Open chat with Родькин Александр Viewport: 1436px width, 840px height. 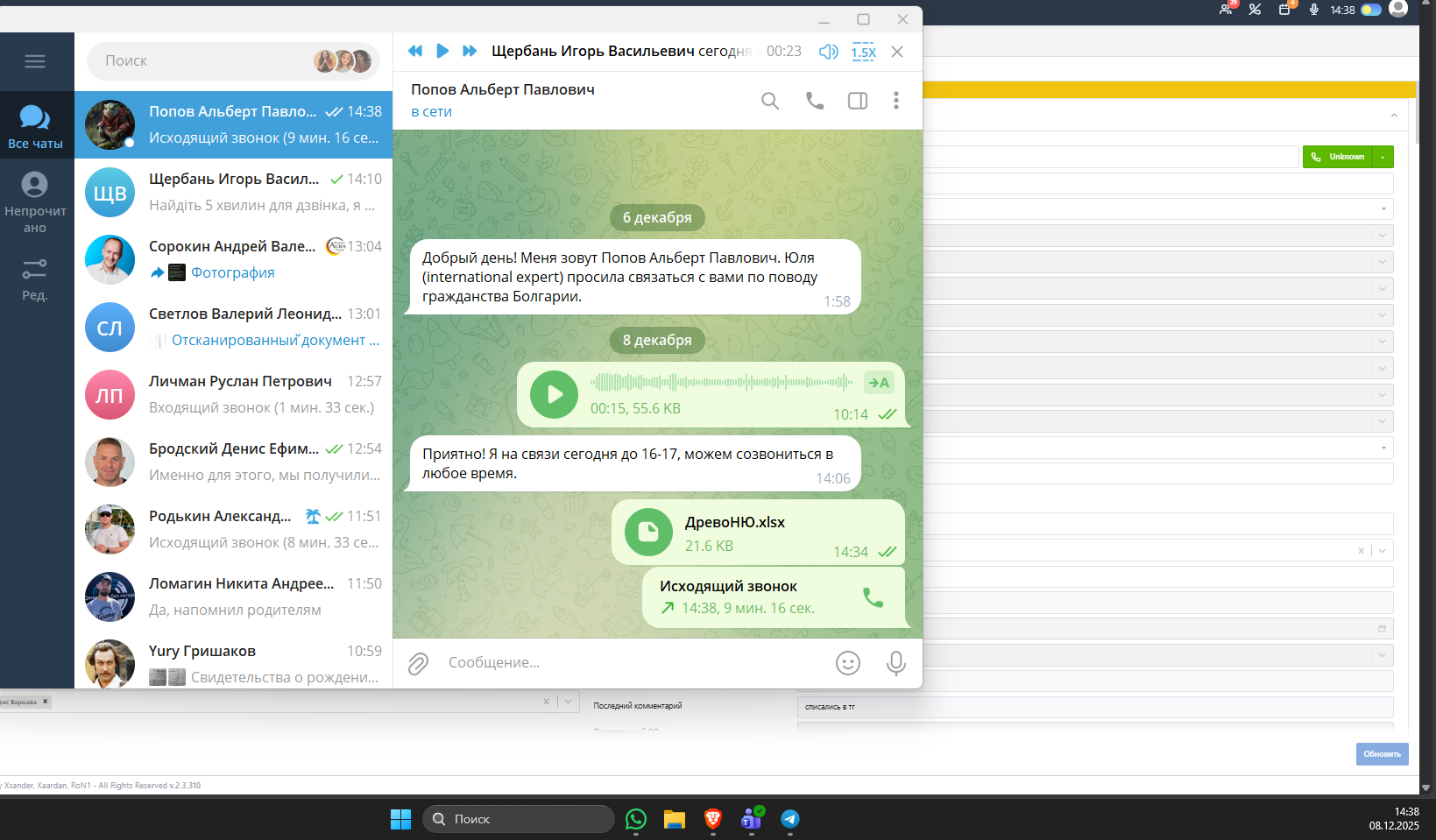point(233,529)
